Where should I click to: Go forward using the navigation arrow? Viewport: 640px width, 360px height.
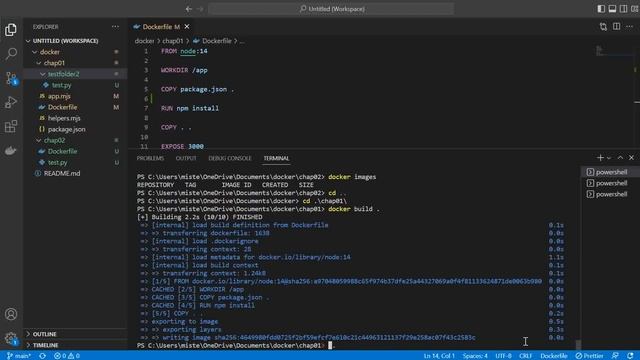pyautogui.click(x=200, y=9)
